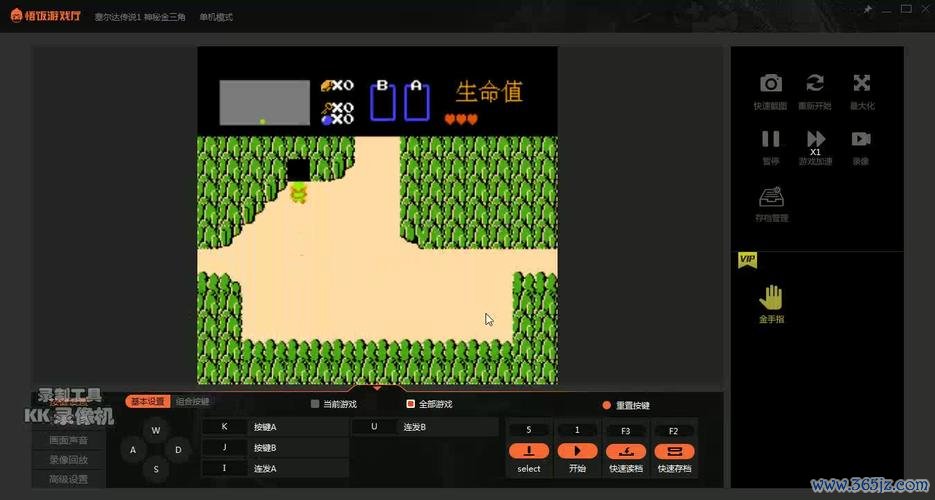Click the orange select button icon

point(529,451)
